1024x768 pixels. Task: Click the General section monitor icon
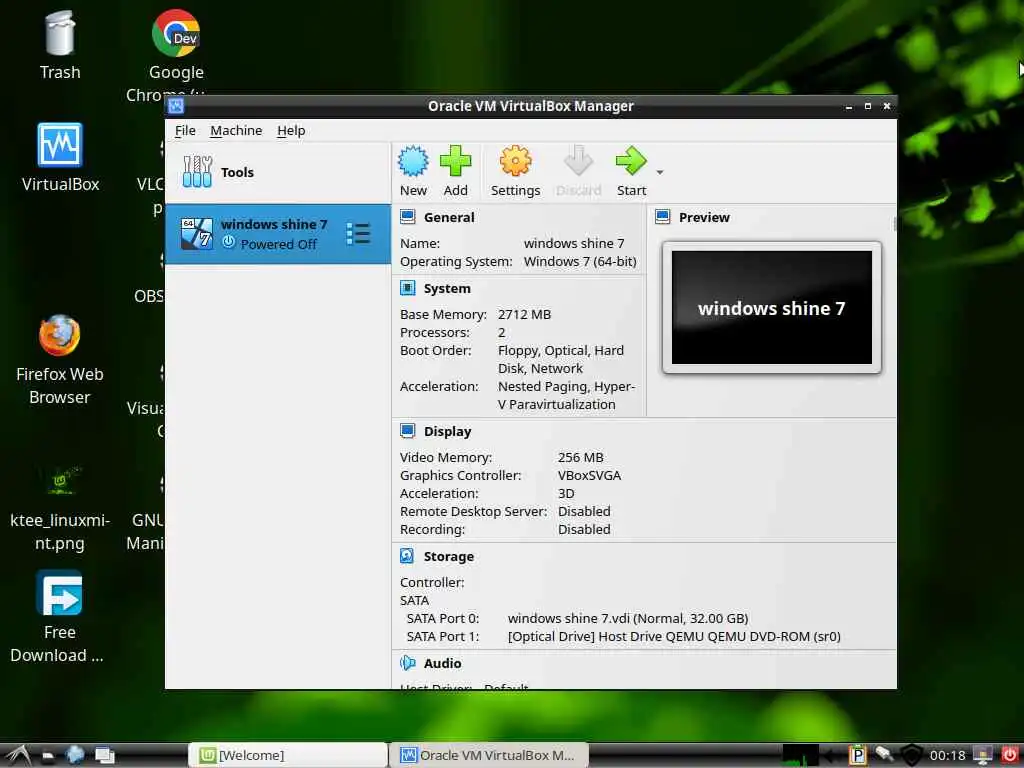coord(408,217)
